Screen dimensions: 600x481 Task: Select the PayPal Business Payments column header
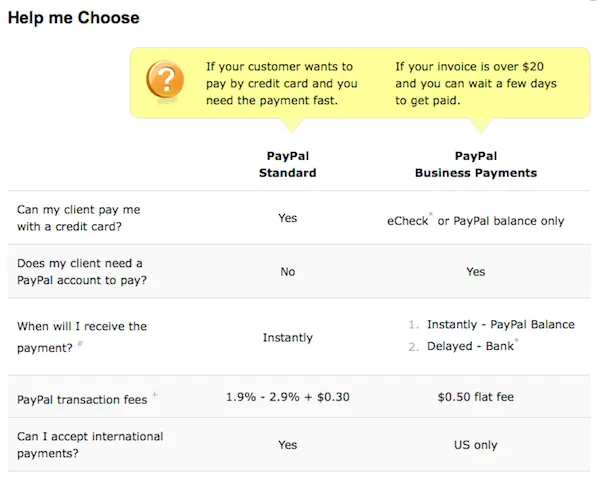pos(475,164)
